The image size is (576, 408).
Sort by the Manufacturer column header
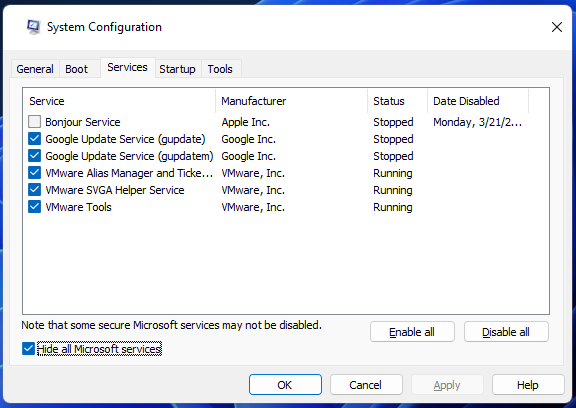tap(291, 101)
